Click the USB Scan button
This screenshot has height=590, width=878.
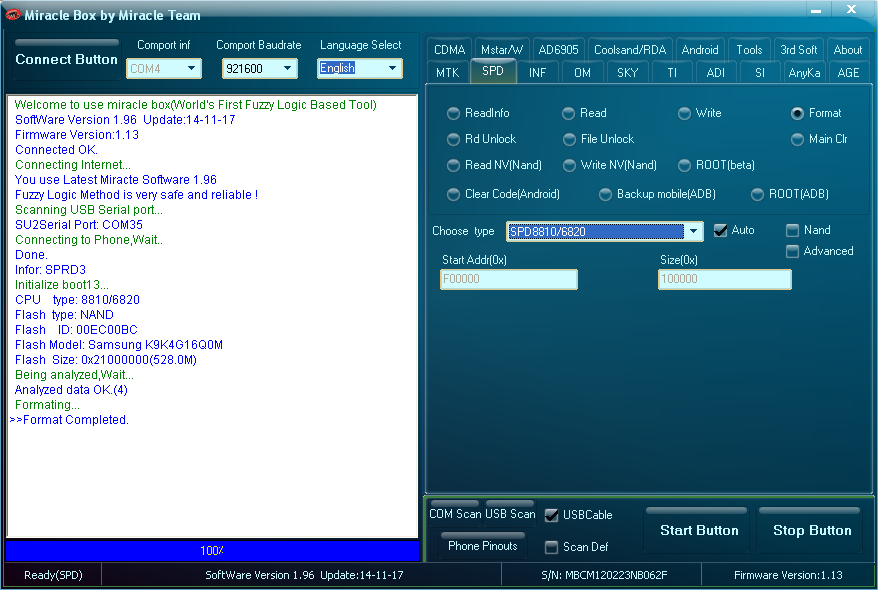510,514
